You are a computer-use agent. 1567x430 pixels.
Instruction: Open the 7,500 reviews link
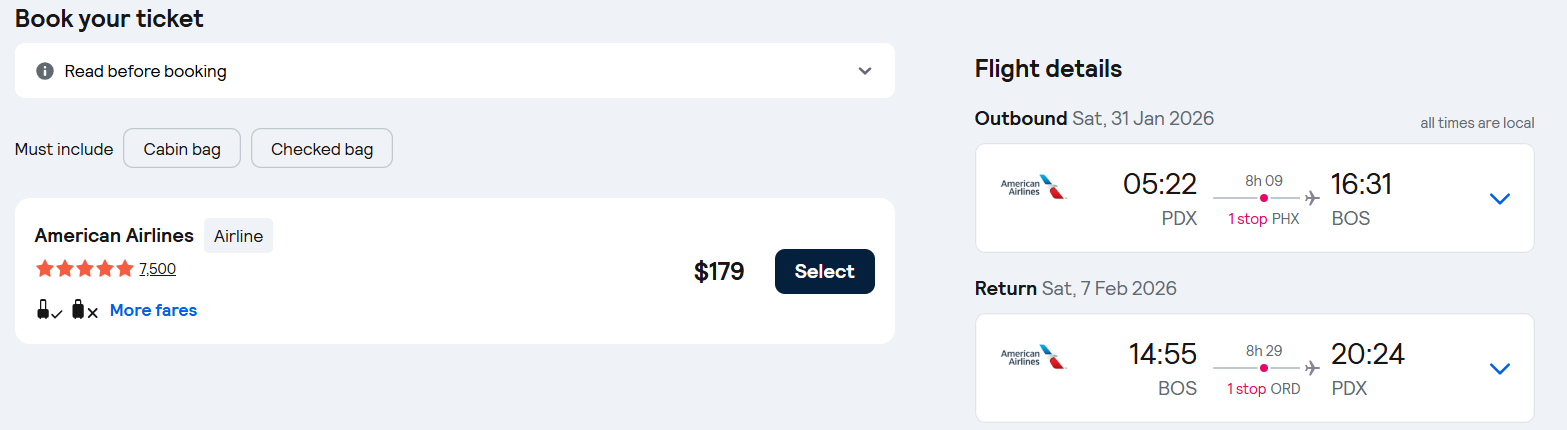157,268
